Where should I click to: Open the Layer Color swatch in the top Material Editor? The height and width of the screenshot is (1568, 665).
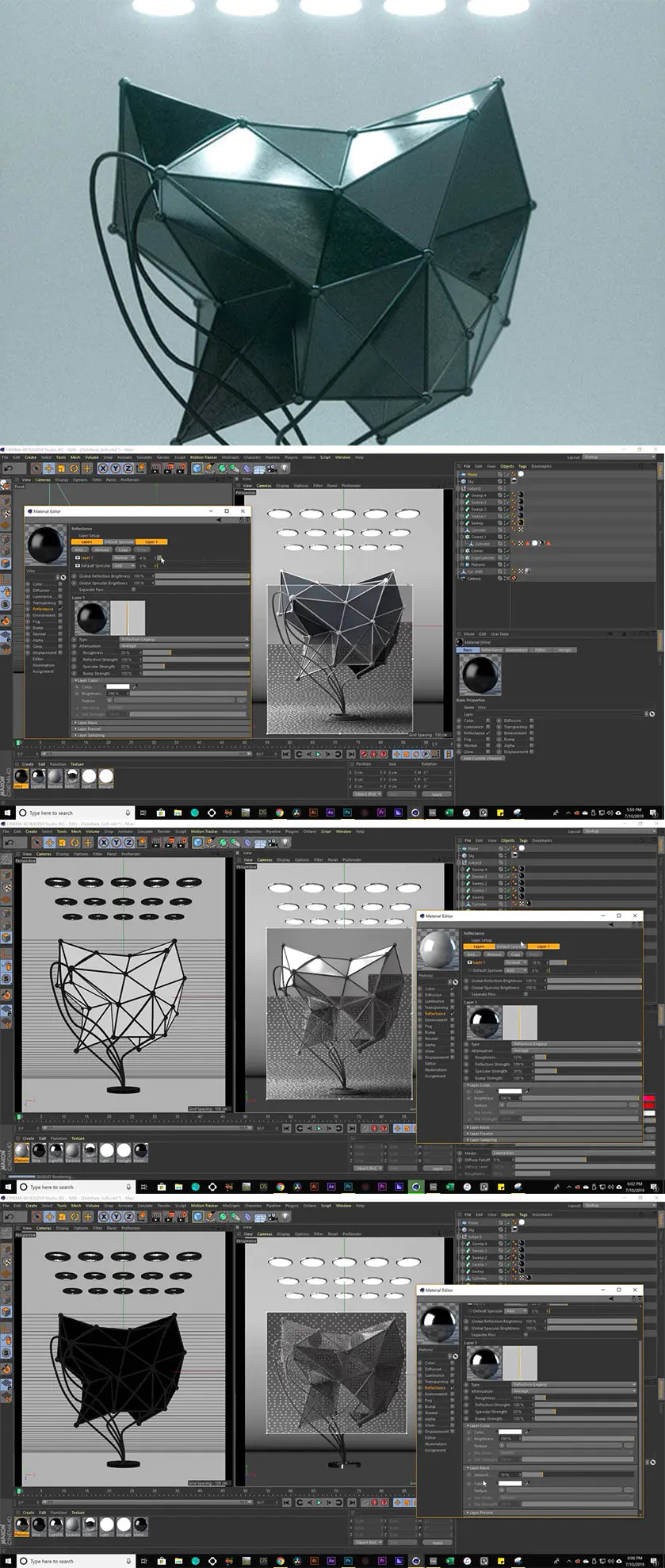(x=117, y=687)
